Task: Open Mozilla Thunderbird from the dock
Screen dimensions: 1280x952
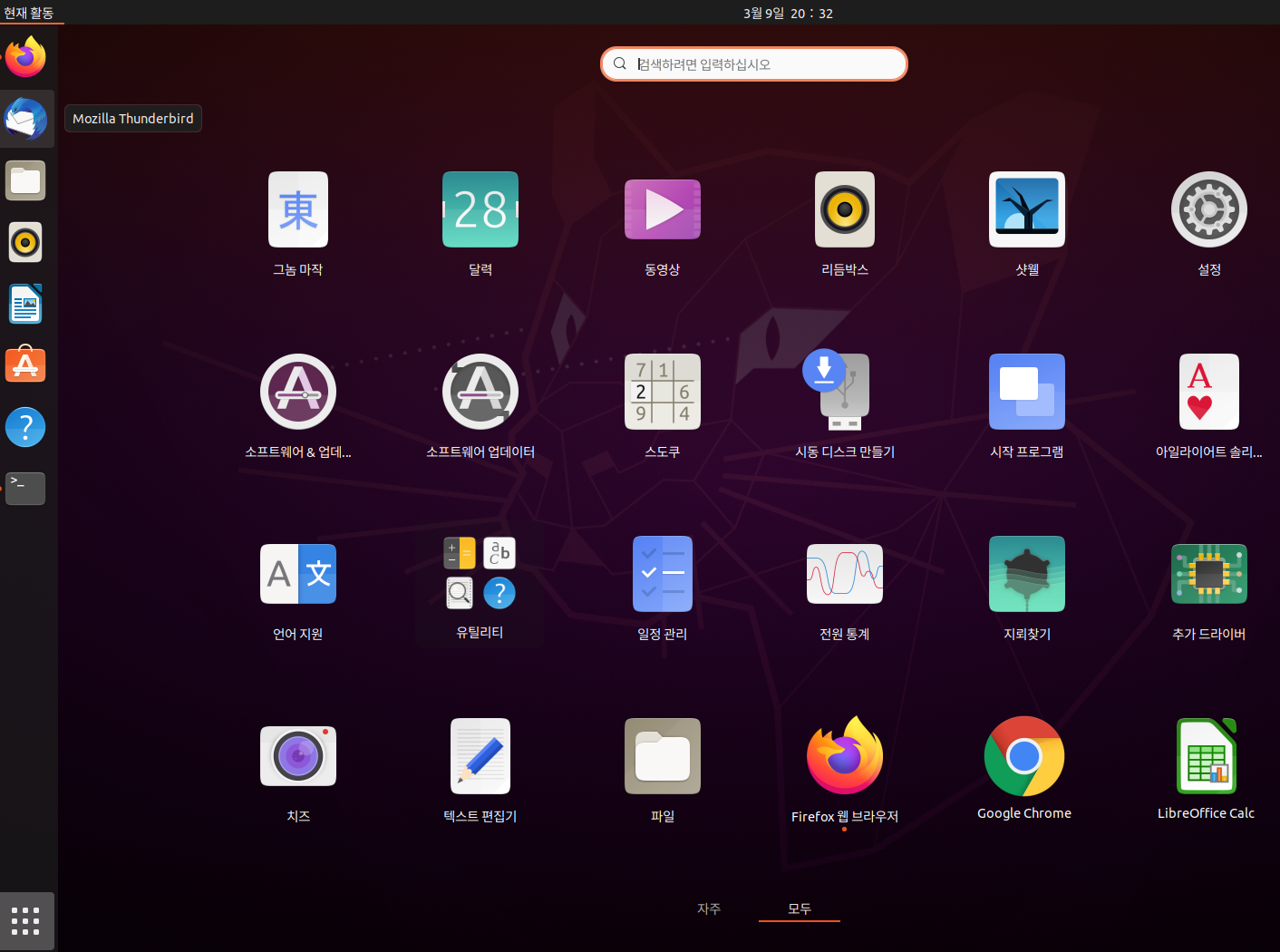Action: [25, 119]
